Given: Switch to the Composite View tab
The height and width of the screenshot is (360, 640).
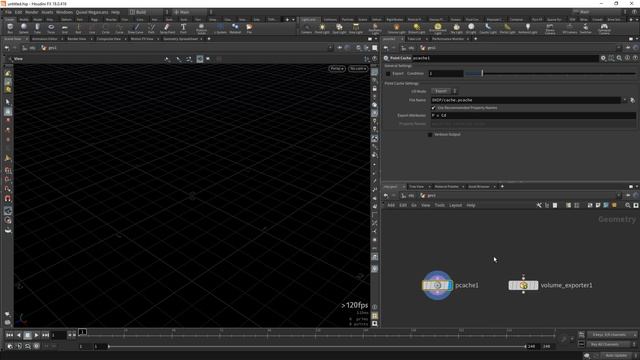Looking at the screenshot, I should [x=109, y=39].
